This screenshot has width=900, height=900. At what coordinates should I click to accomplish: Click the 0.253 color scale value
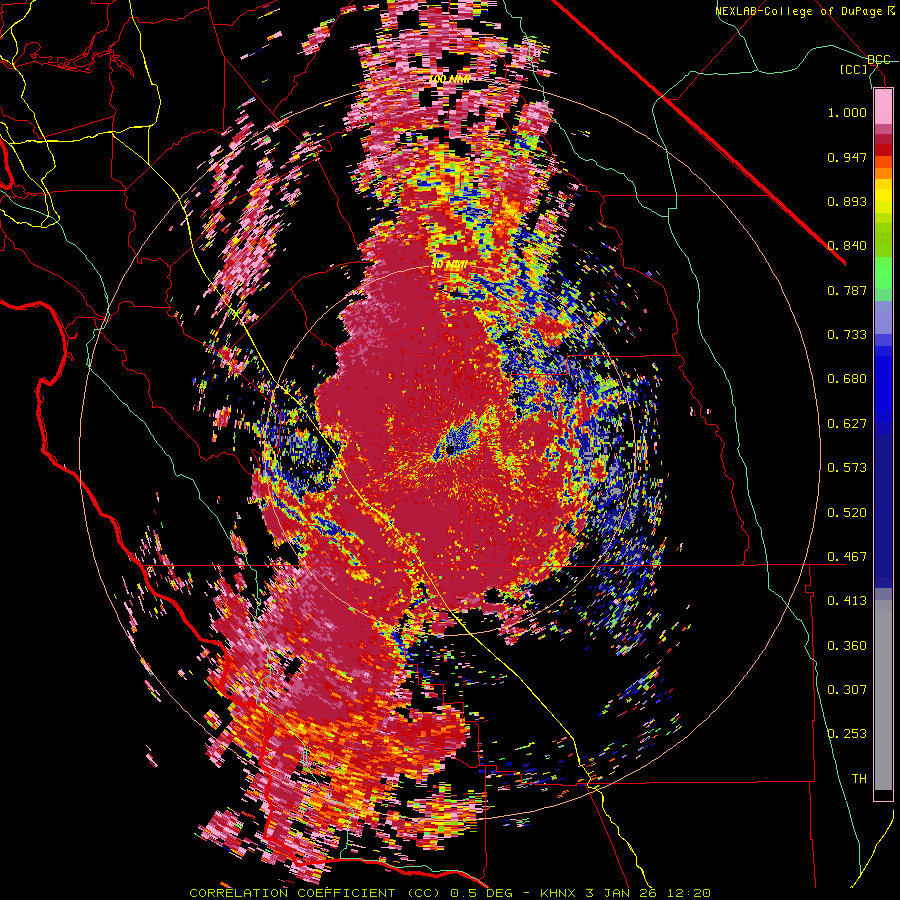(x=847, y=734)
